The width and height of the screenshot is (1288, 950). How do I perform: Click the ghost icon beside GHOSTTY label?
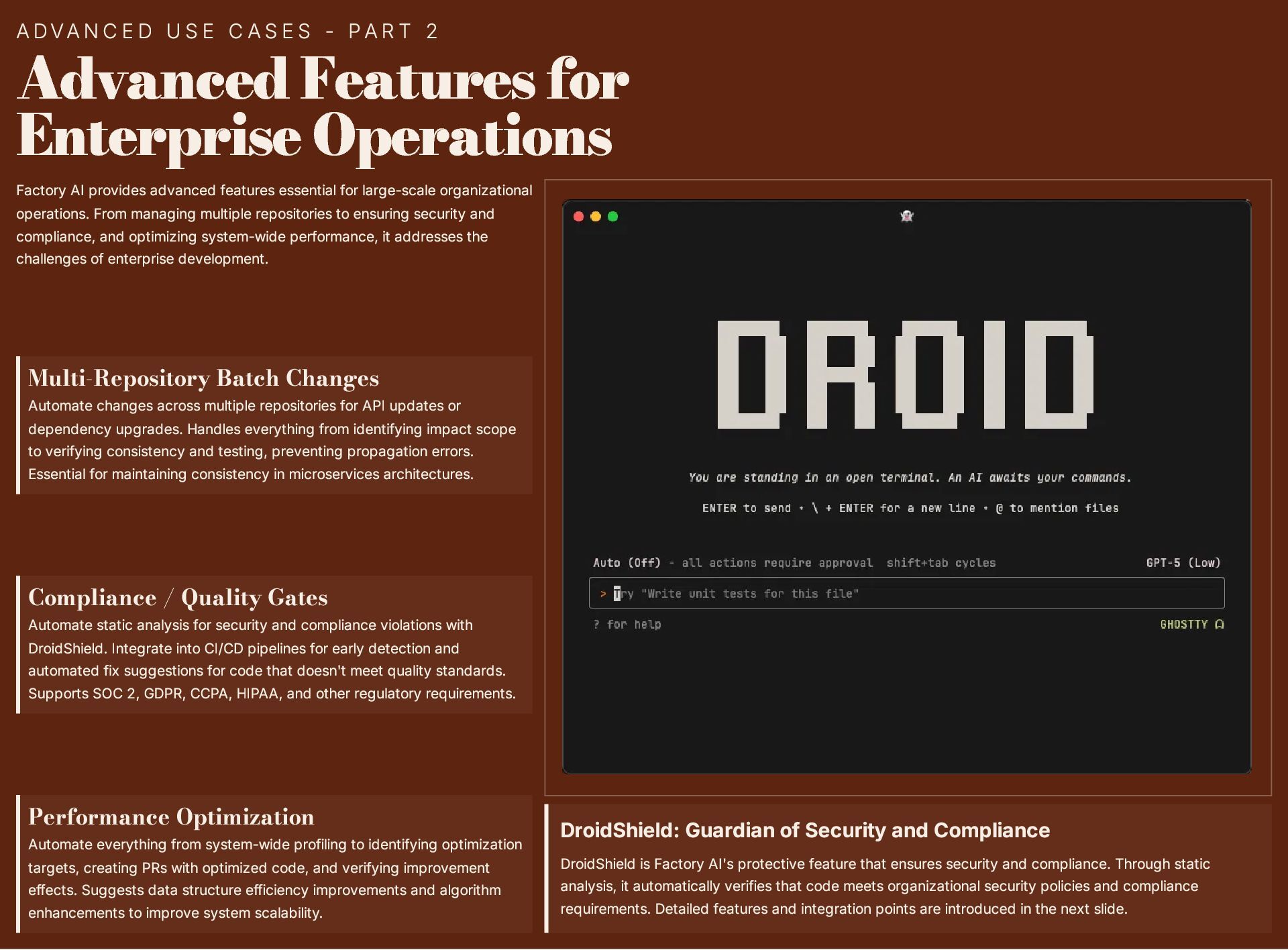(1219, 625)
